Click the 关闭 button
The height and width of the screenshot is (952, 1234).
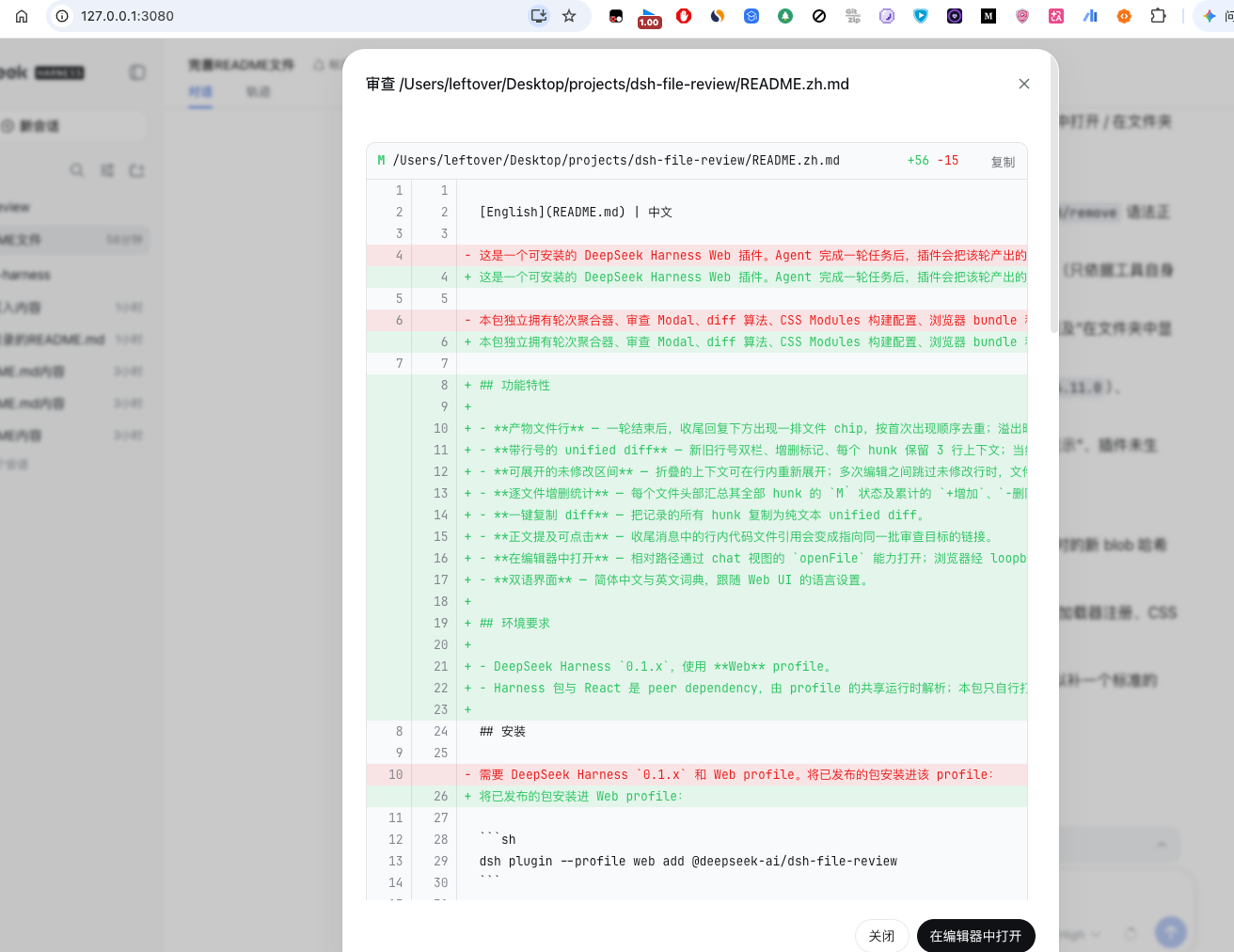point(881,936)
